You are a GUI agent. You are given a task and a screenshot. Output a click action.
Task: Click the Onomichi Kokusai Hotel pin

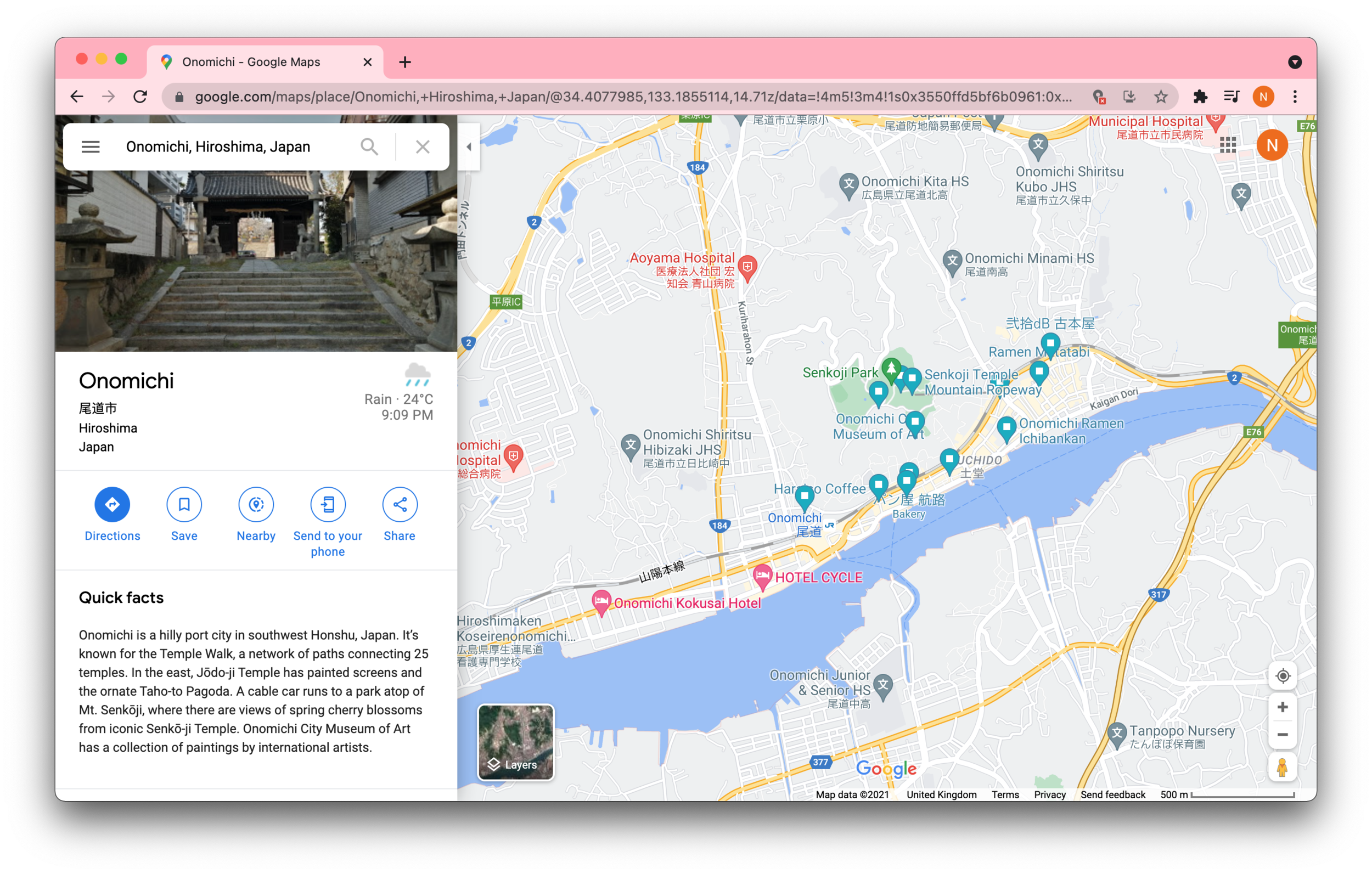[601, 602]
